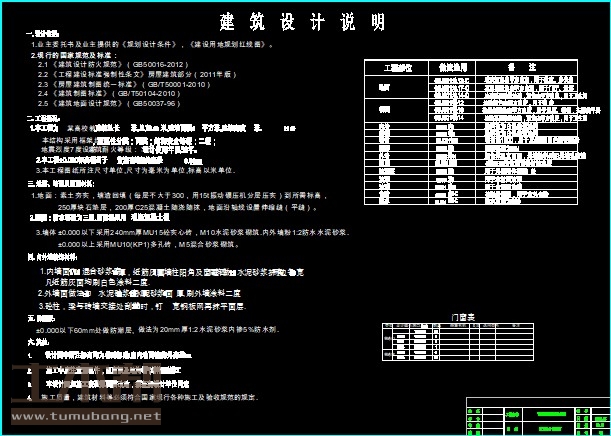Select the line '3.墙体 ±0.000以下采用240mm厚MU15'
Screen dimensions: 611x436
point(193,233)
